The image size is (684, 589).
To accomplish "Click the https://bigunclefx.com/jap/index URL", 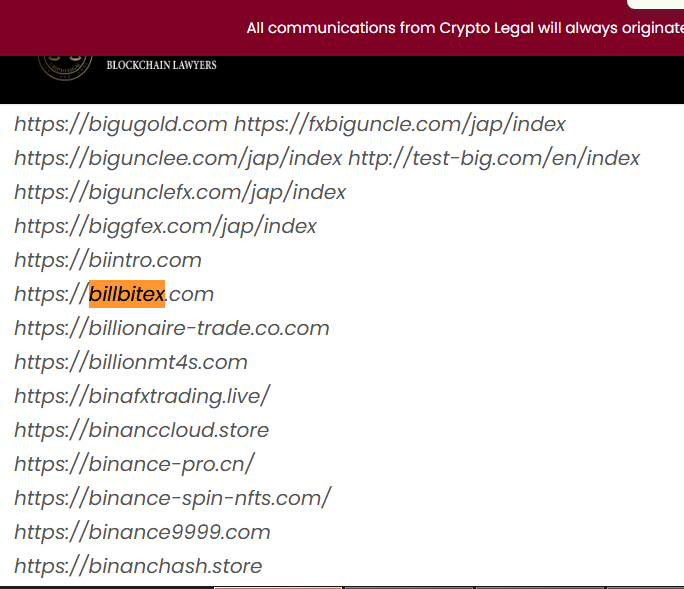I will (180, 192).
